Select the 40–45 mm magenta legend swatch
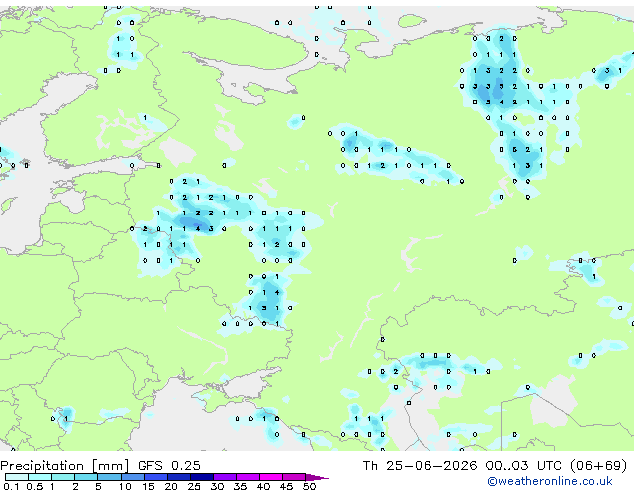634x490 pixels. pos(271,477)
